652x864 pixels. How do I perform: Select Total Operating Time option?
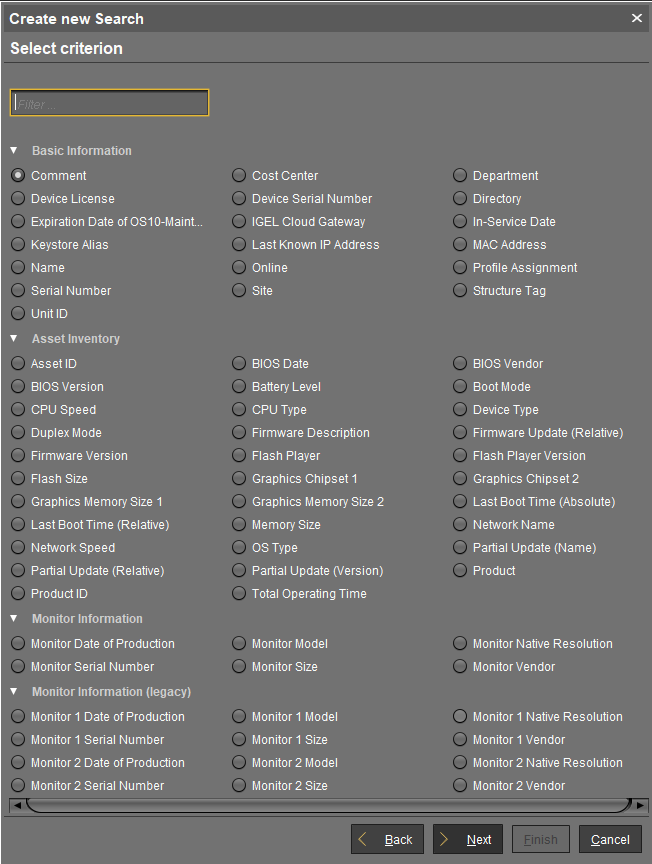[x=239, y=593]
